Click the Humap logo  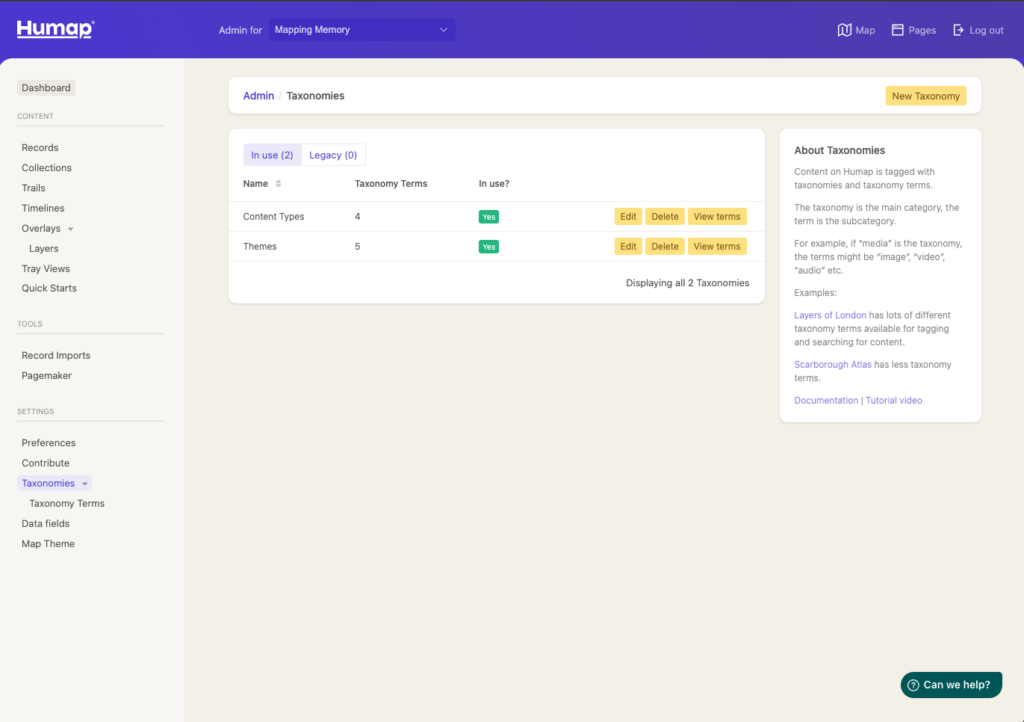[55, 29]
